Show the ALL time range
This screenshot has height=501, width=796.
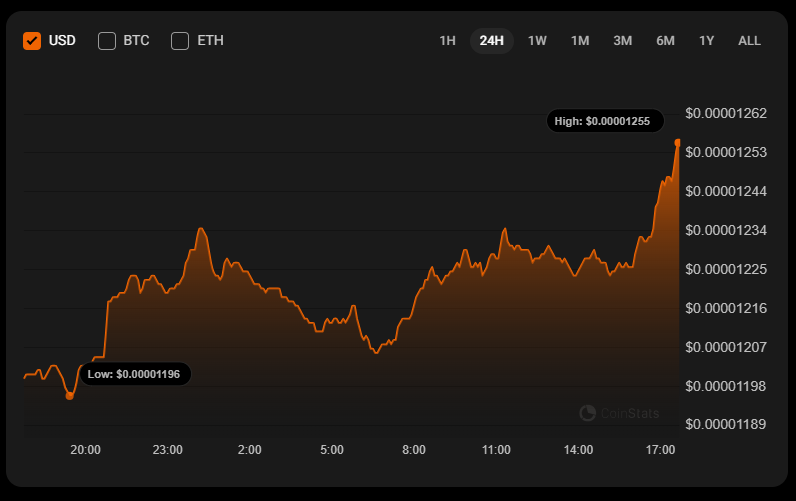[749, 41]
